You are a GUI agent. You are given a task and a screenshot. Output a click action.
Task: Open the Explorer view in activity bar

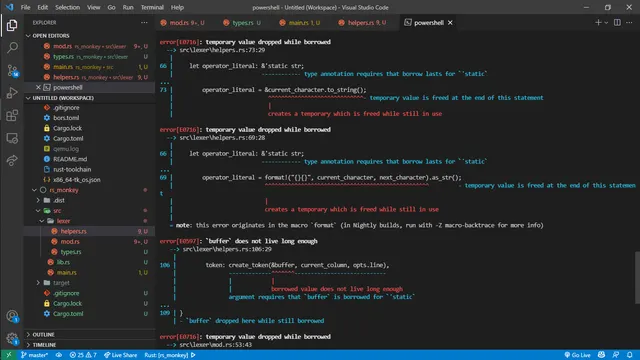point(12,25)
